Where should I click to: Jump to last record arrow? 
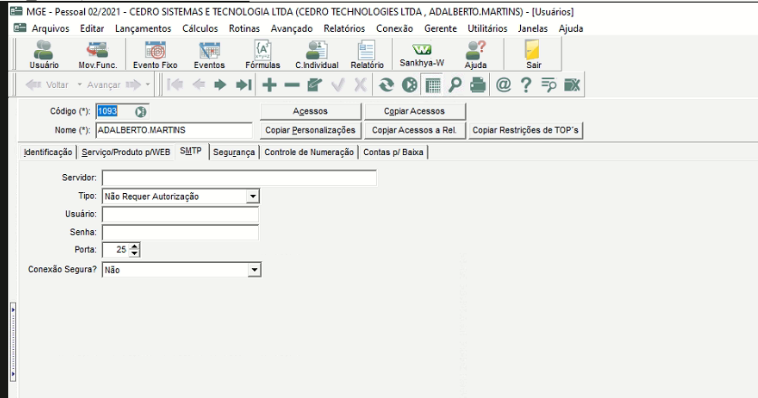pyautogui.click(x=244, y=85)
